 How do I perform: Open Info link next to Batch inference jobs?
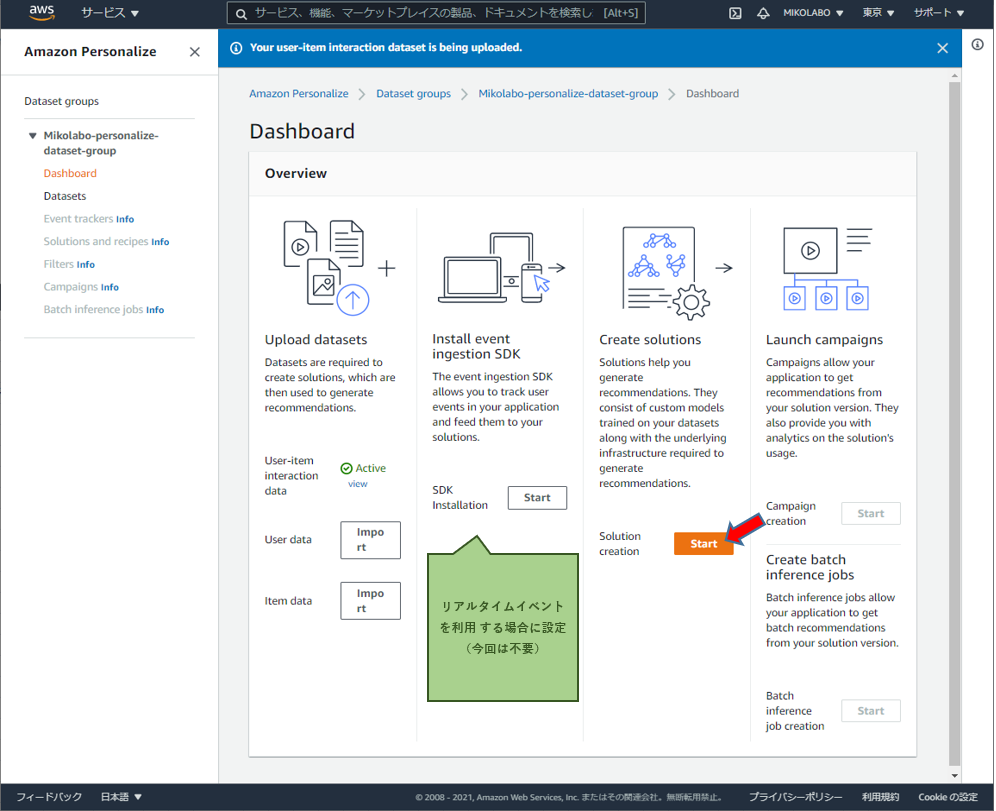tap(155, 311)
